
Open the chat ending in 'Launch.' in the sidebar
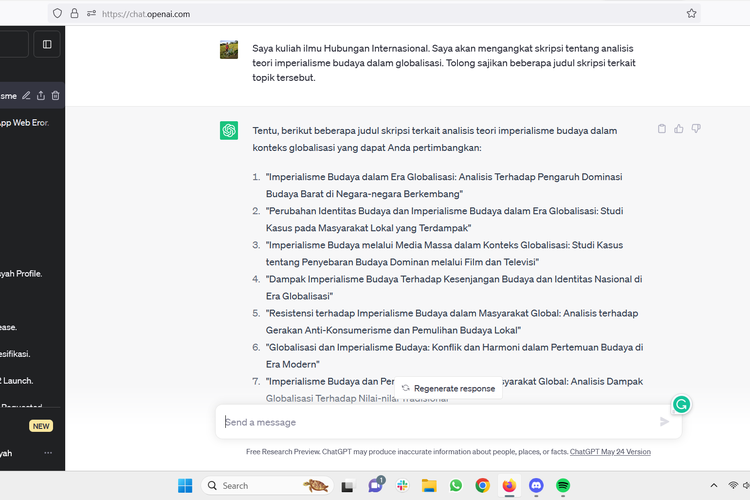point(20,380)
